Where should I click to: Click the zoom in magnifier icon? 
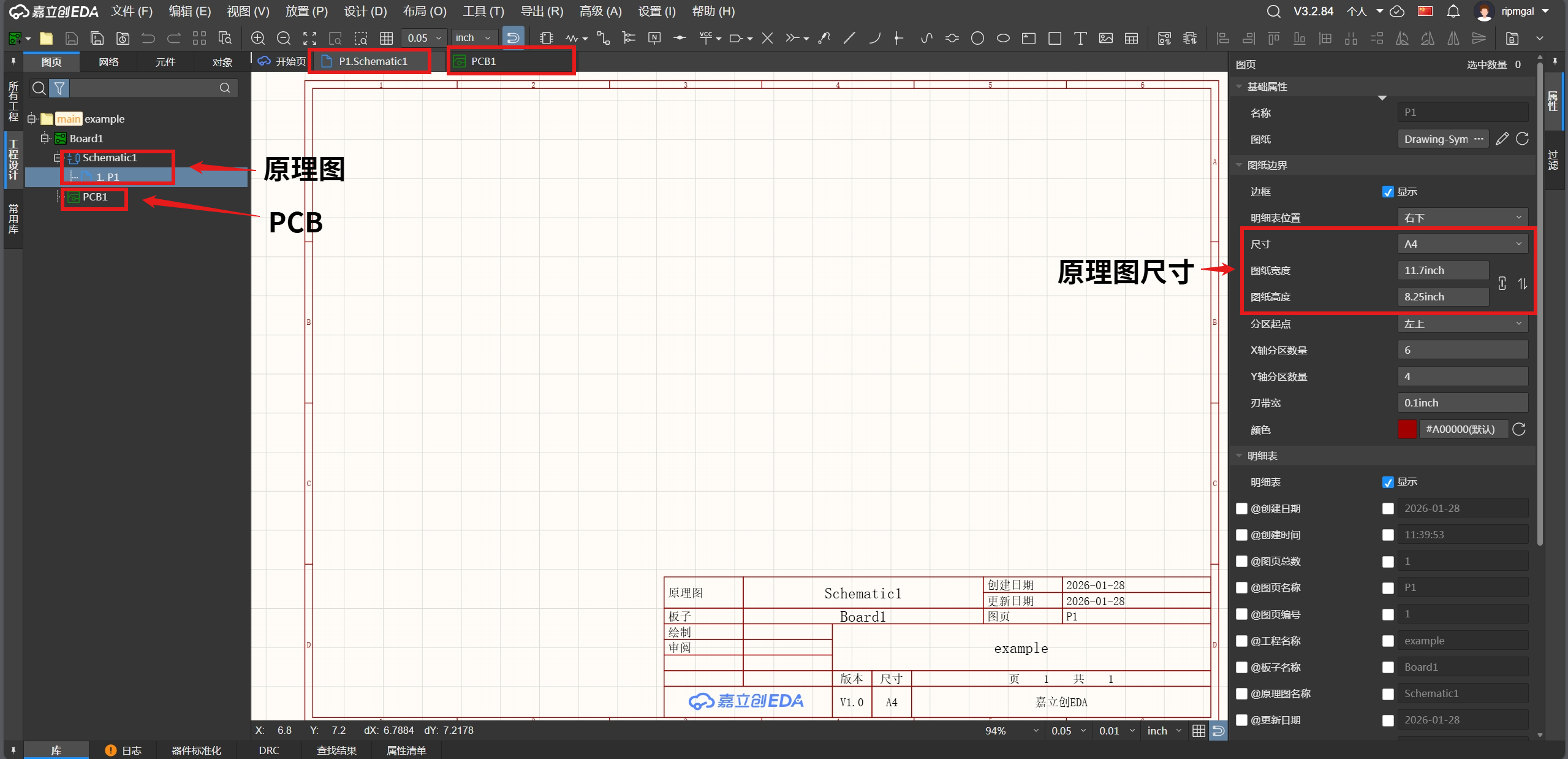click(x=258, y=38)
